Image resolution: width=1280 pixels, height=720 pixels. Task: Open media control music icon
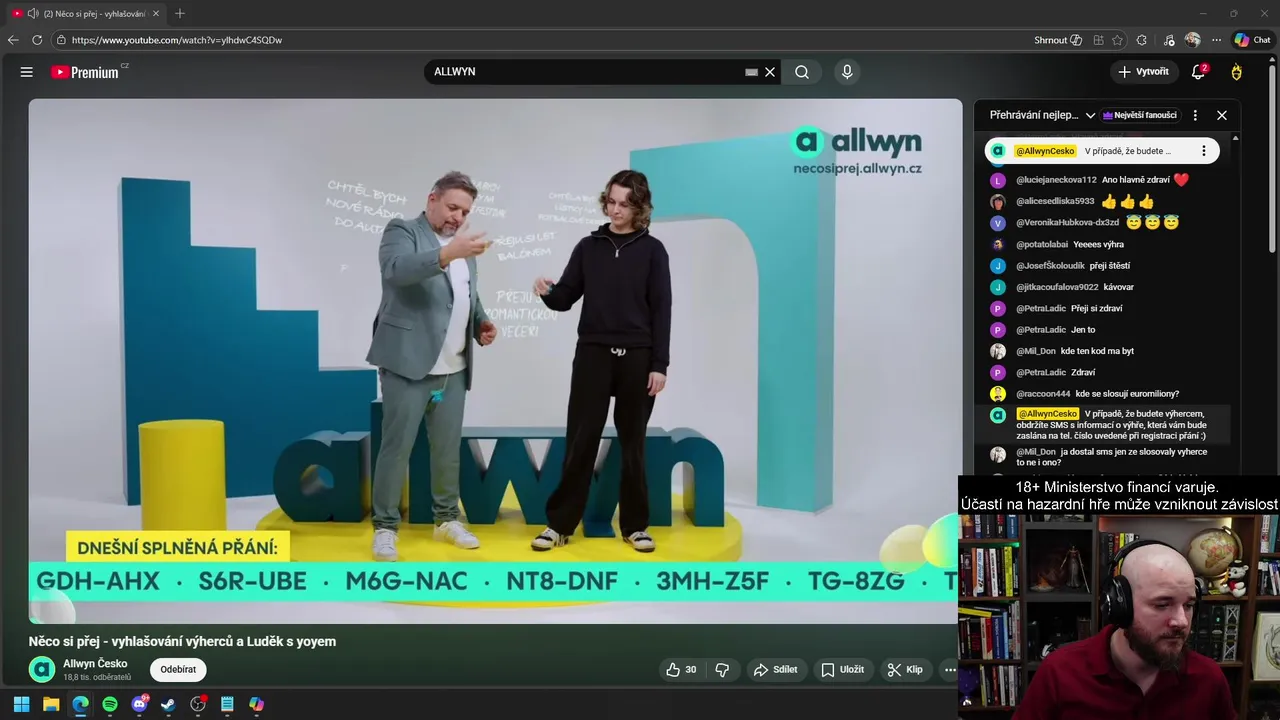click(x=1169, y=40)
